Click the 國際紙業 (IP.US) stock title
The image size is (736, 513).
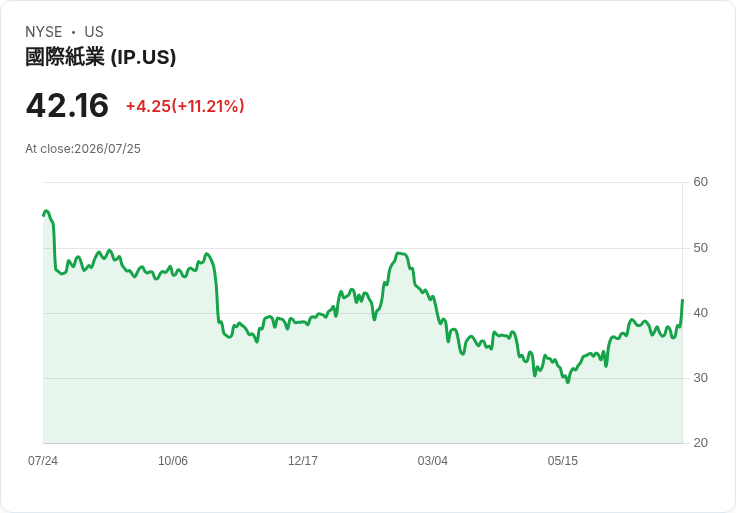[100, 57]
